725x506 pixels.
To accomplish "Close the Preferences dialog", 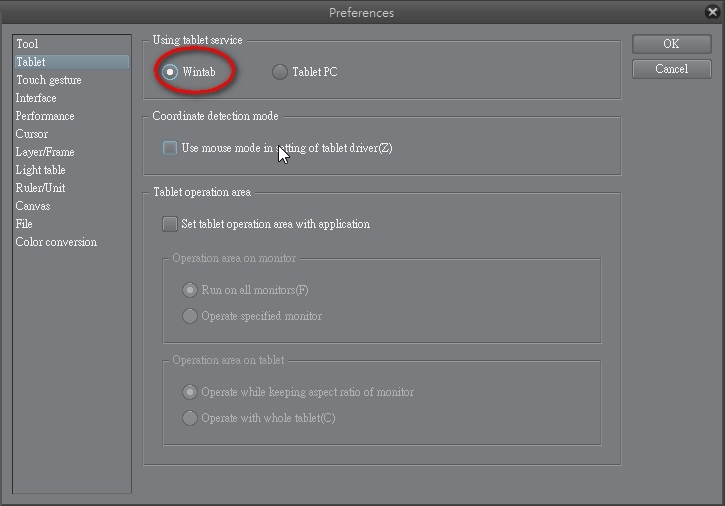I will [711, 12].
